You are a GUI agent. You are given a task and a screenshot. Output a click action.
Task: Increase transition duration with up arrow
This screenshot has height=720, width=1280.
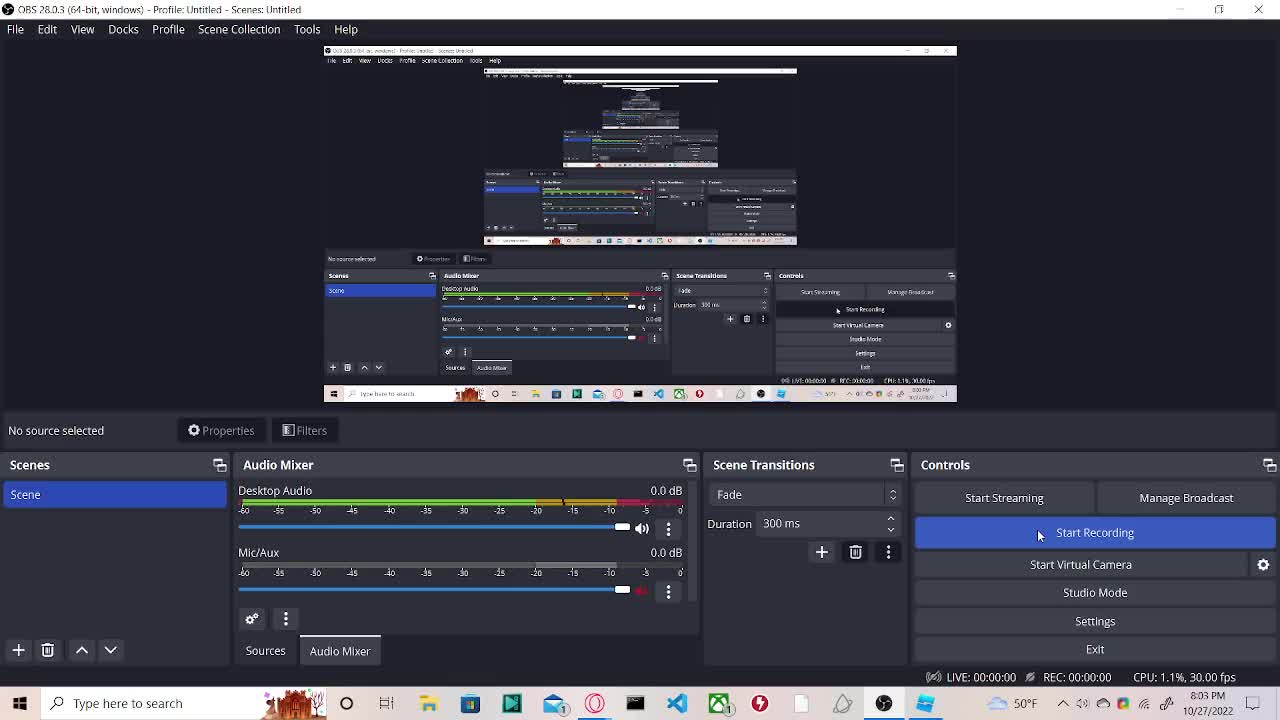[890, 519]
